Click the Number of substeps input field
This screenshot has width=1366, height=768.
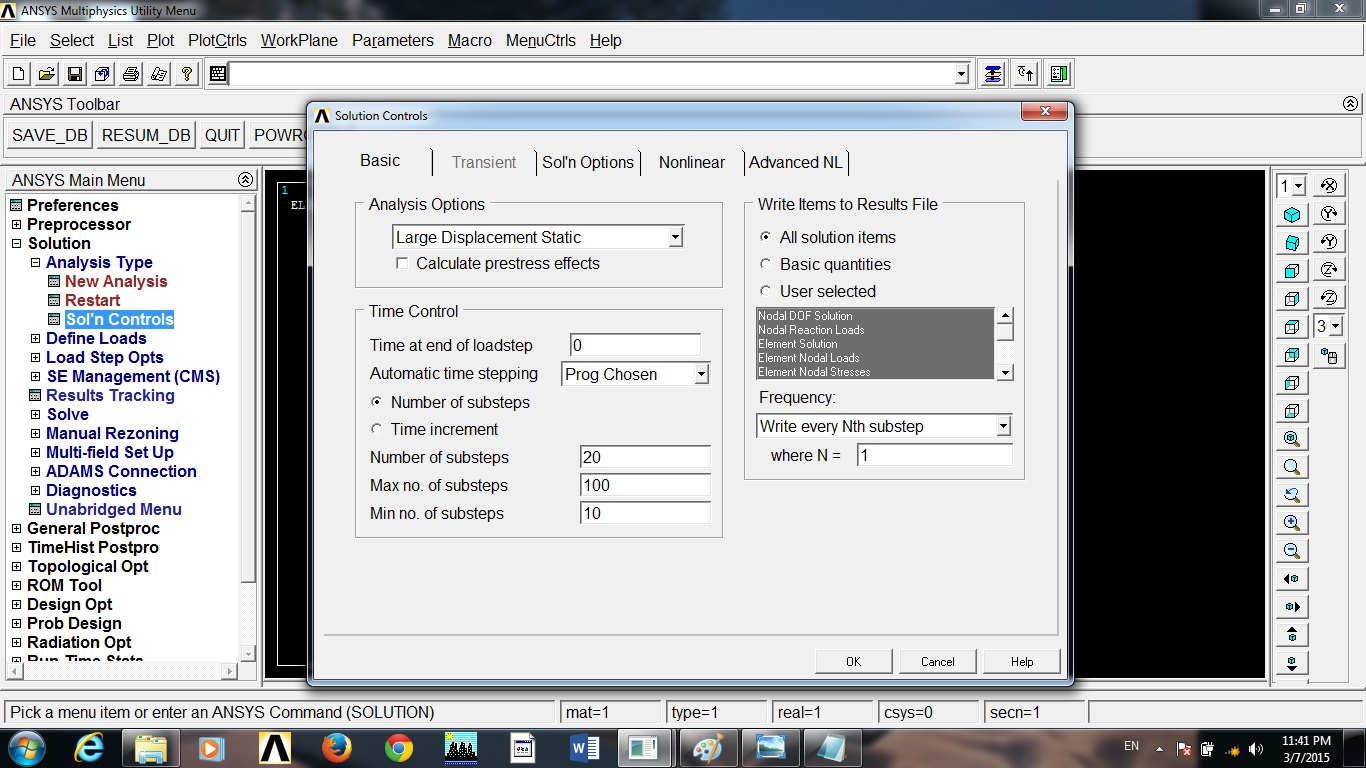tap(645, 457)
